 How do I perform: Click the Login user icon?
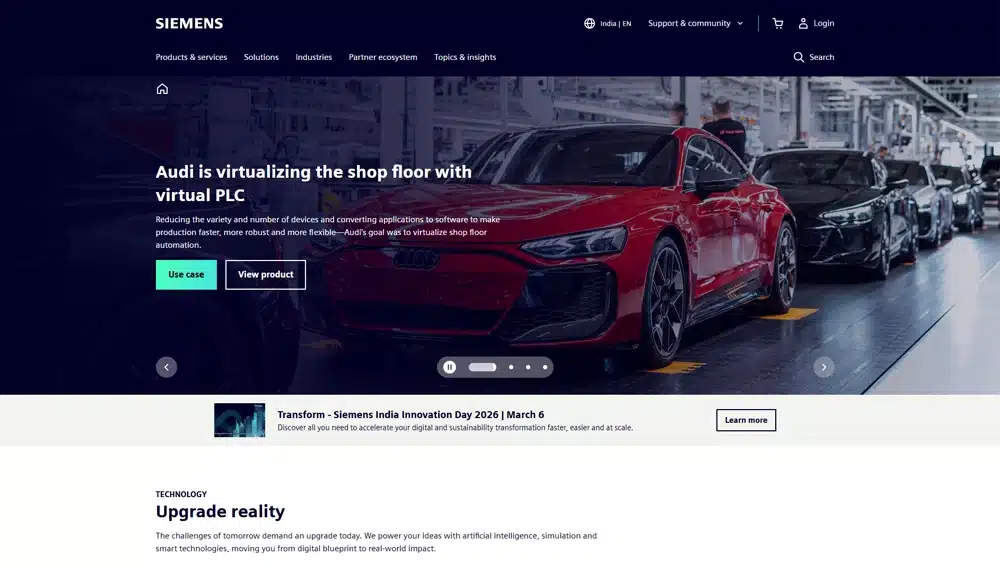(x=803, y=24)
